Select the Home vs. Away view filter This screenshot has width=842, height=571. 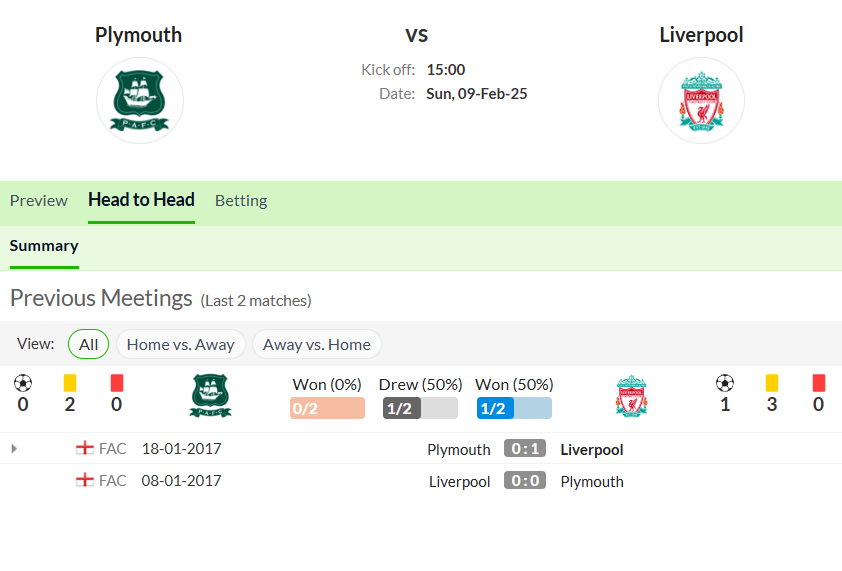click(180, 344)
